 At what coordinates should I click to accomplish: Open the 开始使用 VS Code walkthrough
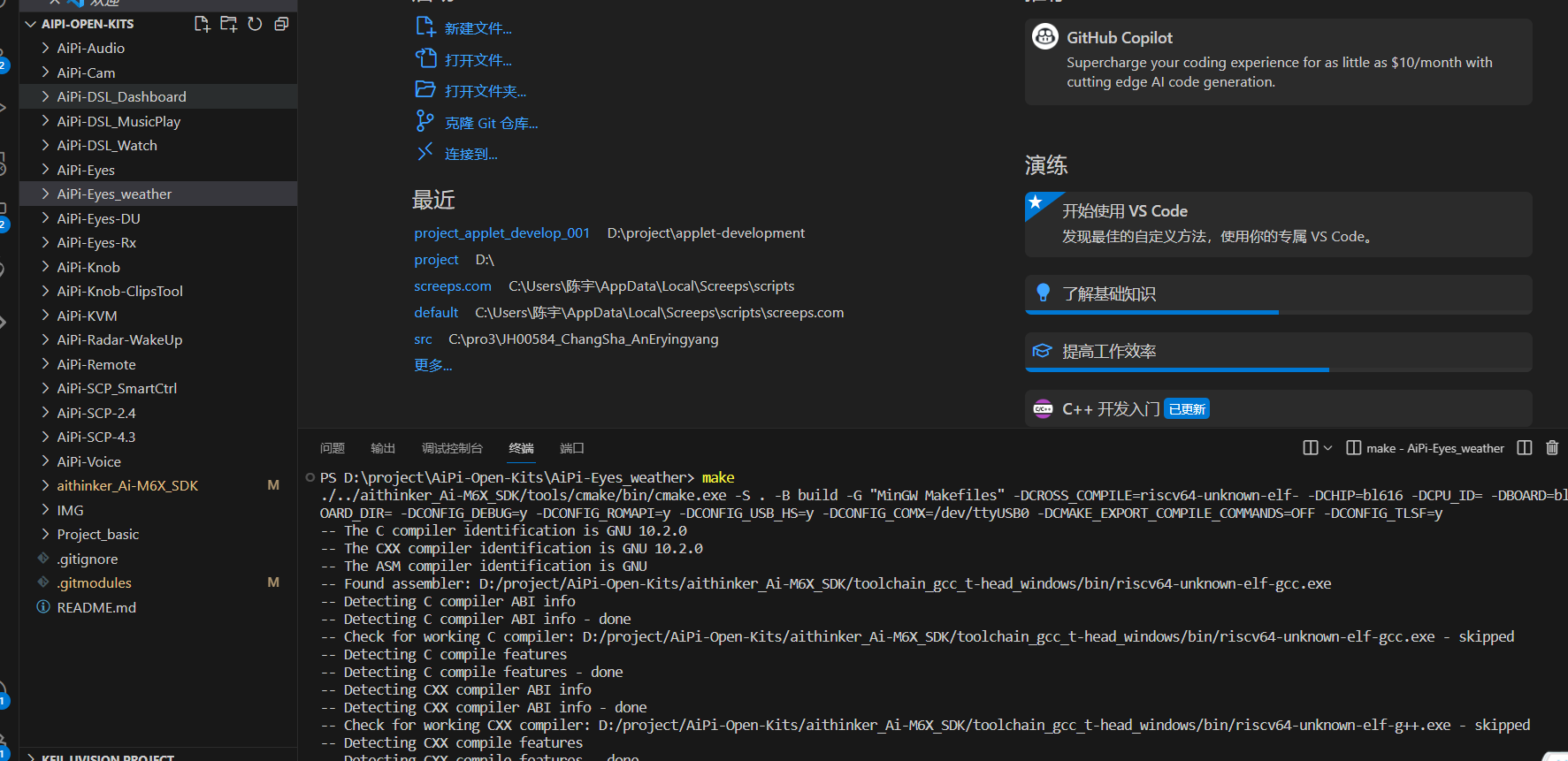[1278, 224]
